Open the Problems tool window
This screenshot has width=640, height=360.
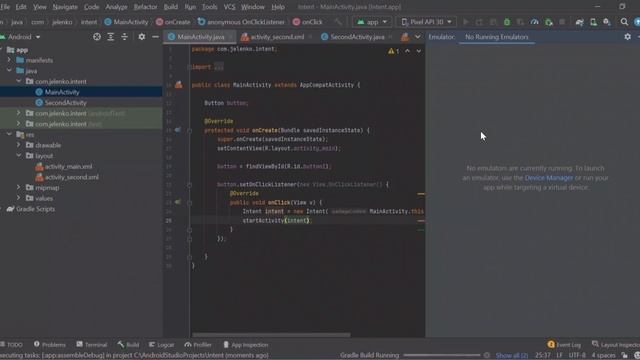pos(50,344)
